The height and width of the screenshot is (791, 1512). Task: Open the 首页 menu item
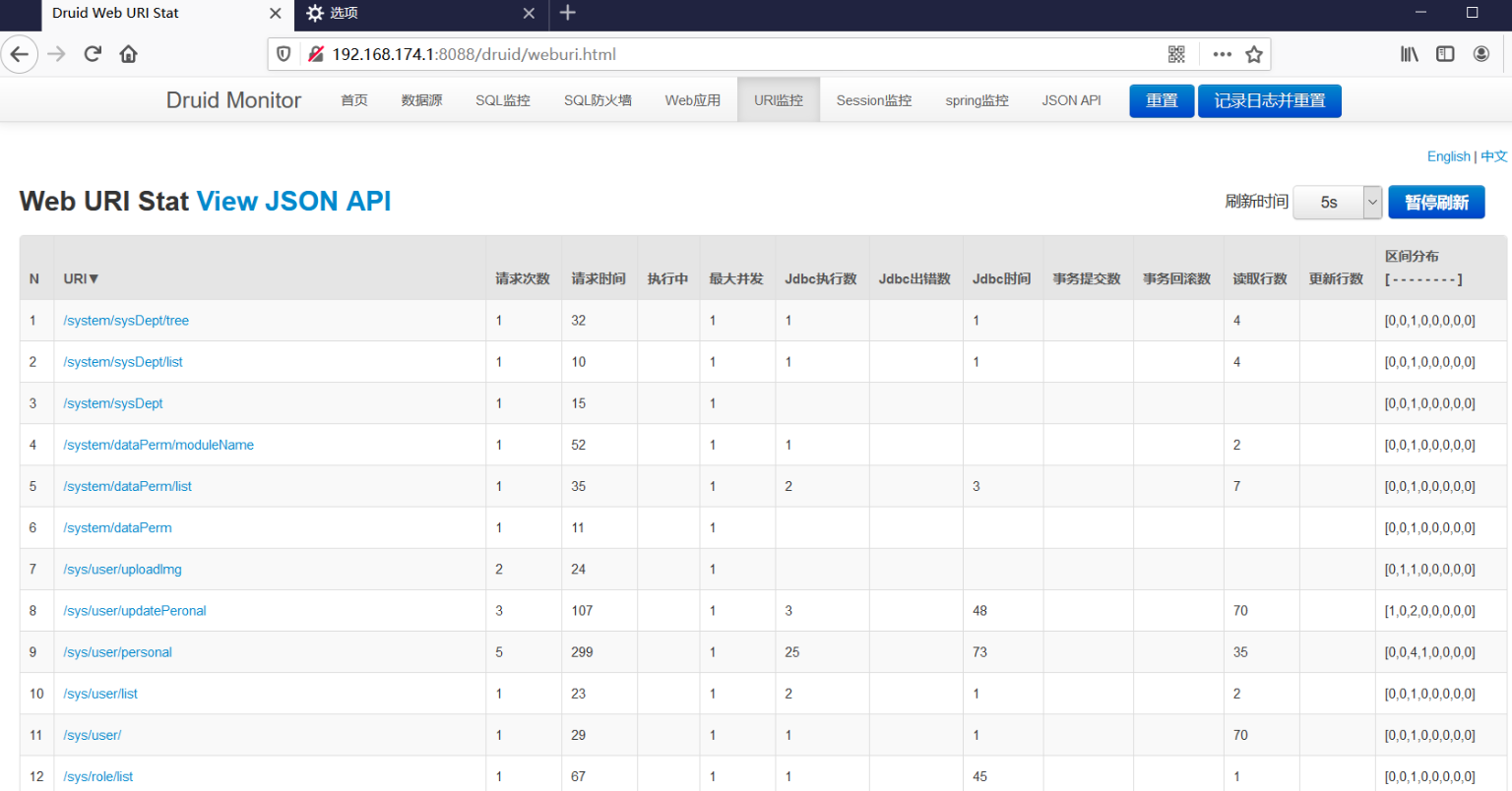(354, 100)
